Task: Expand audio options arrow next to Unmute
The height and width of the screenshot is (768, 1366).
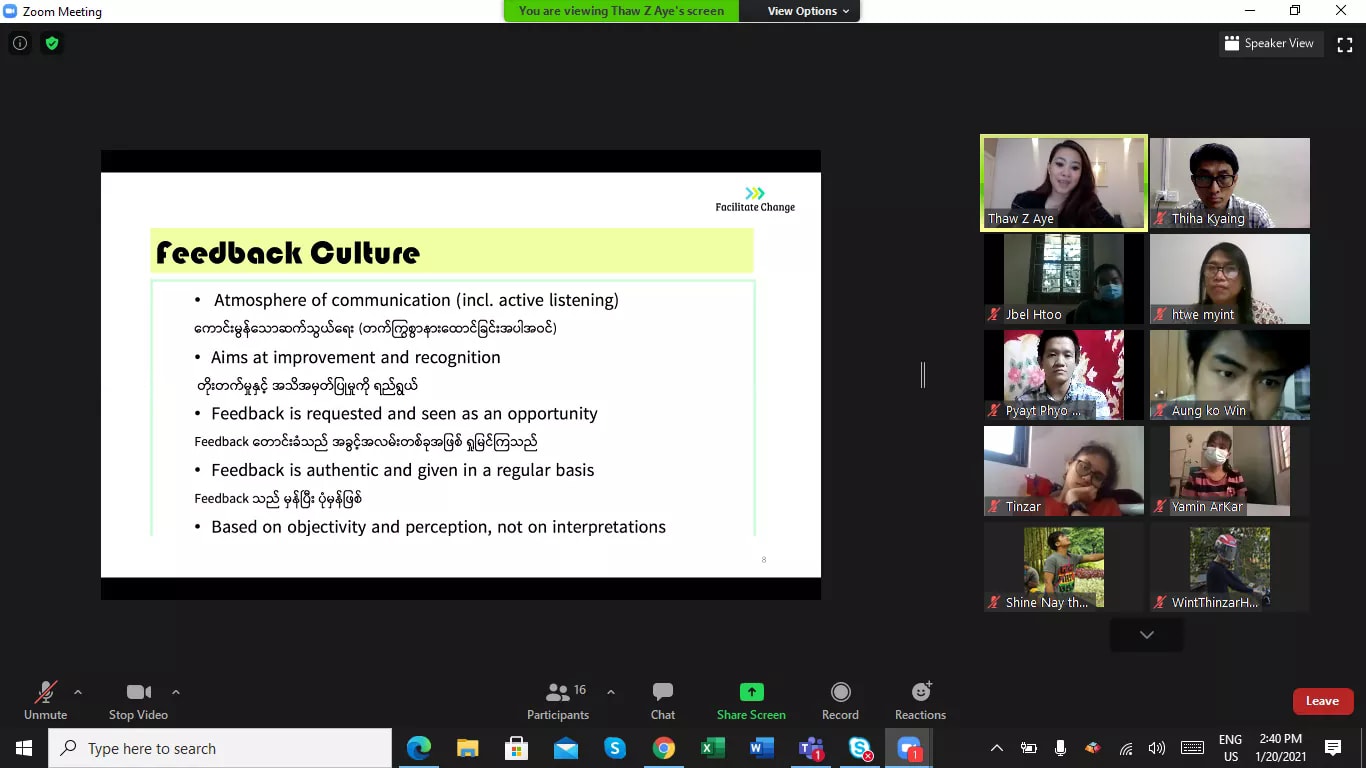Action: pos(78,692)
